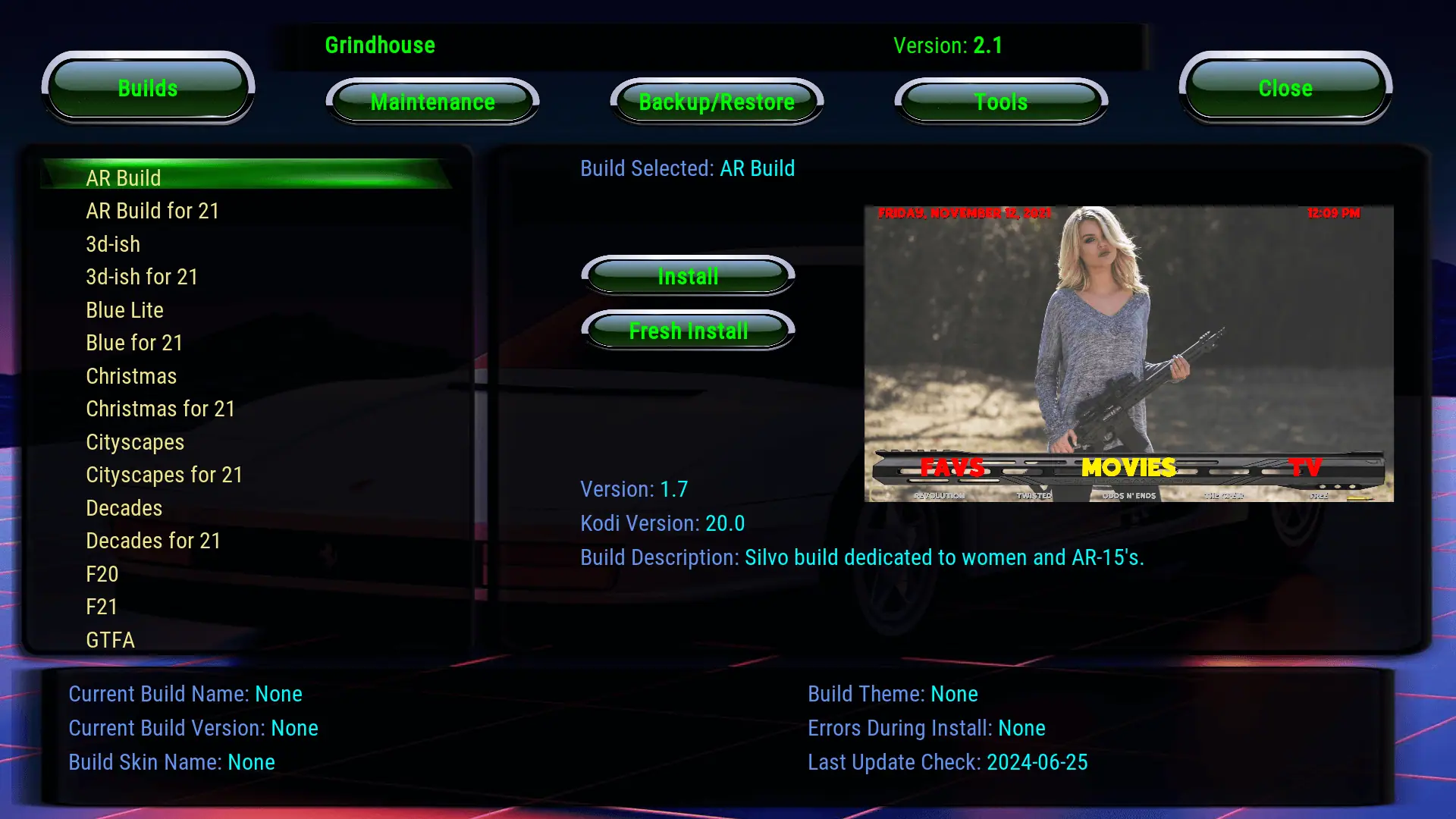1456x819 pixels.
Task: Click Install to apply AR Build
Action: (x=688, y=277)
